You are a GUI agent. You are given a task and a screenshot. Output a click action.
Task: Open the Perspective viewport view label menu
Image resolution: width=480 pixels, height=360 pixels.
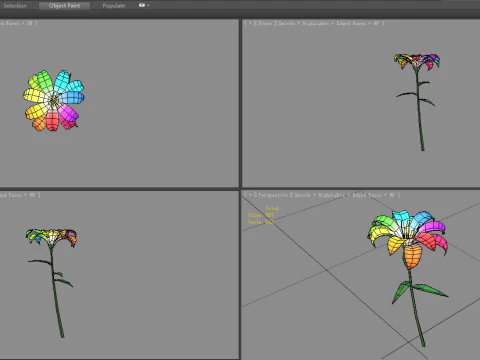point(273,195)
